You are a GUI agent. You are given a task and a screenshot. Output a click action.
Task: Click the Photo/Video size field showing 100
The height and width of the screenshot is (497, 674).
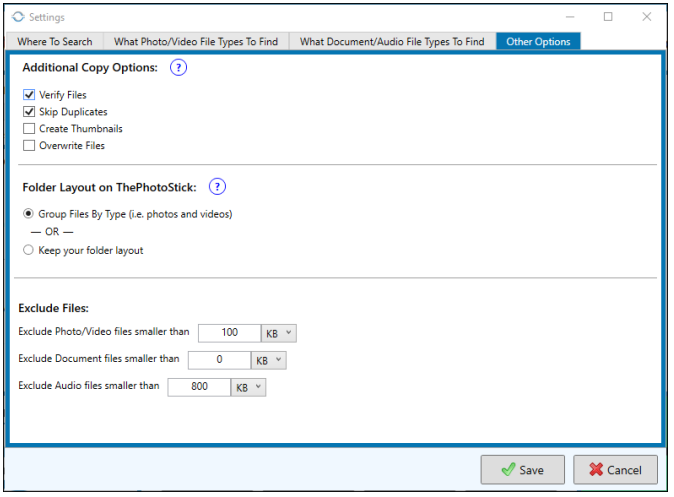(230, 333)
